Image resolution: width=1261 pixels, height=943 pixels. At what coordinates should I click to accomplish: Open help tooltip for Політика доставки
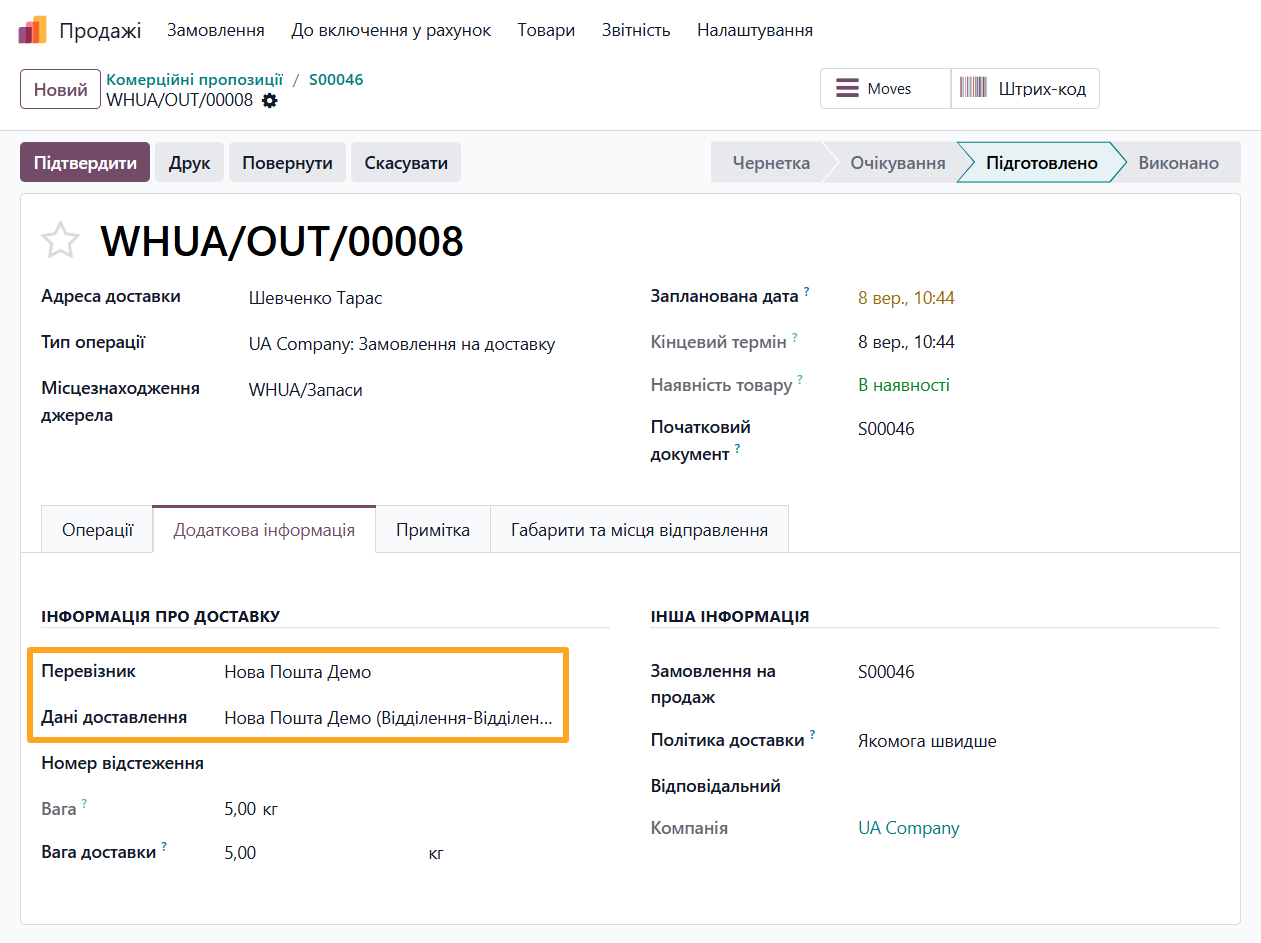812,736
